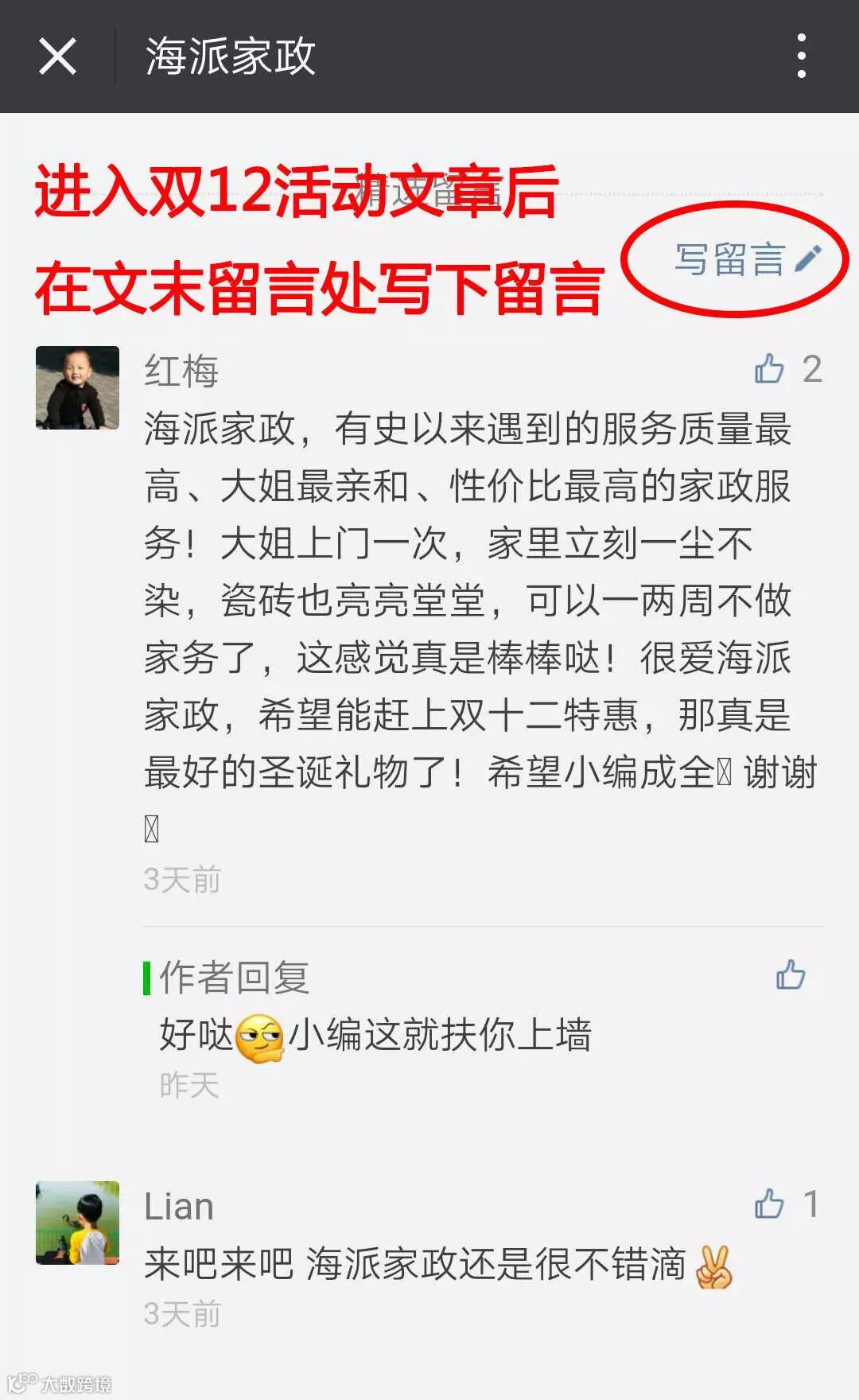Tap the 作者回复 author reply label
This screenshot has height=1400, width=859.
(234, 978)
